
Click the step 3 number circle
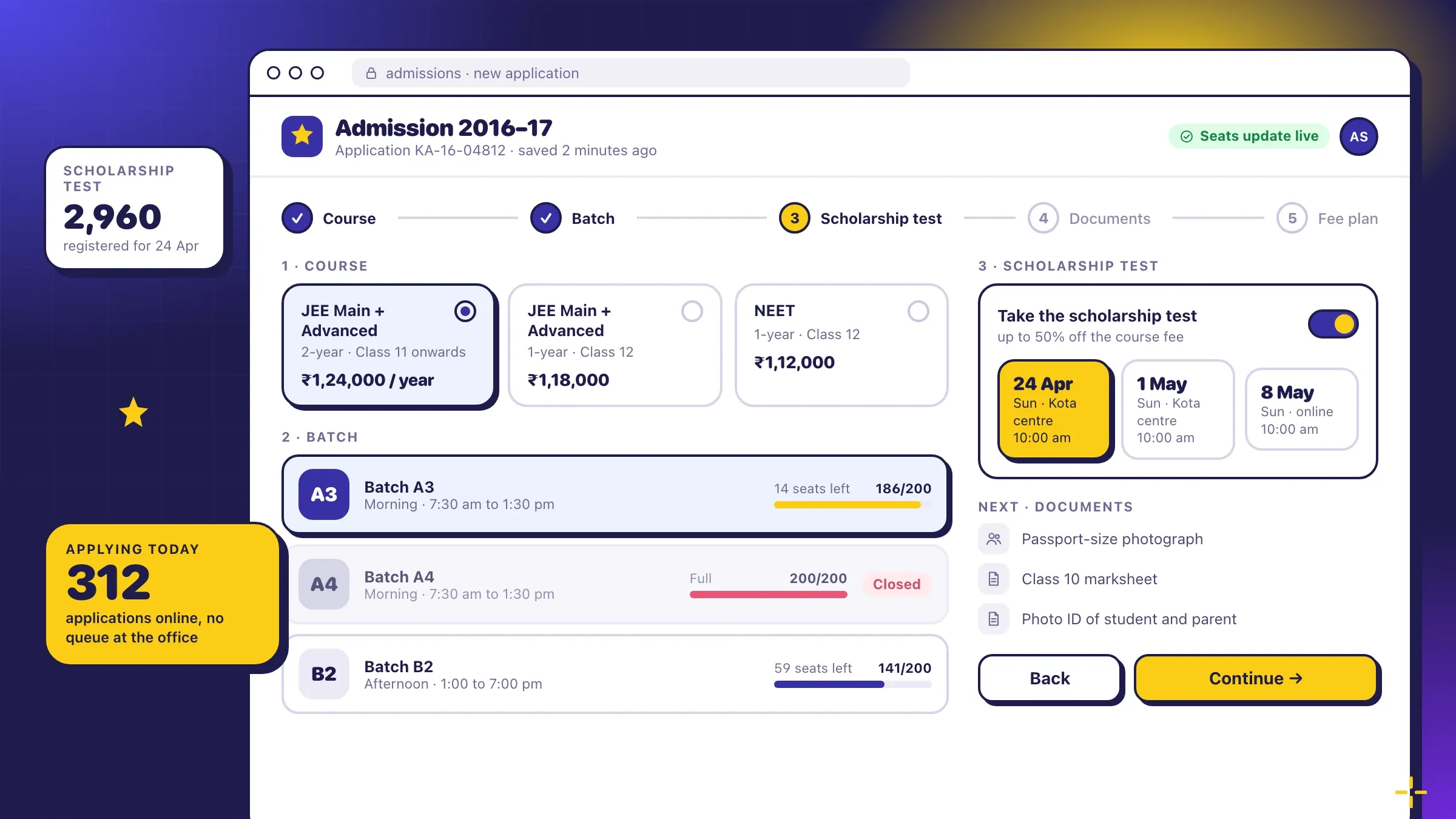(795, 218)
